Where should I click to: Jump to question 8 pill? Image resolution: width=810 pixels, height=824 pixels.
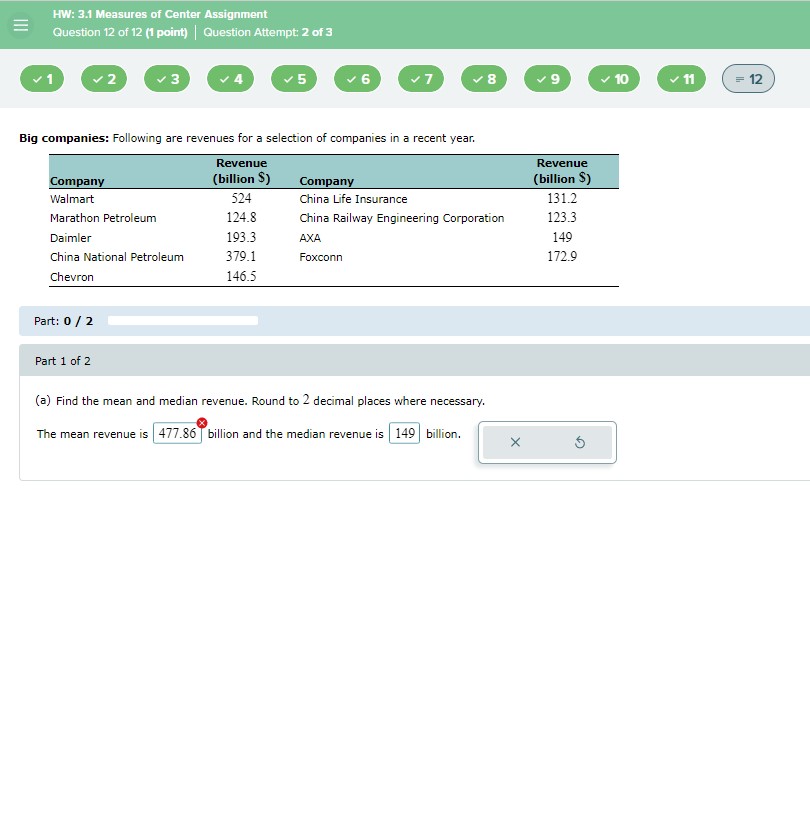coord(484,79)
